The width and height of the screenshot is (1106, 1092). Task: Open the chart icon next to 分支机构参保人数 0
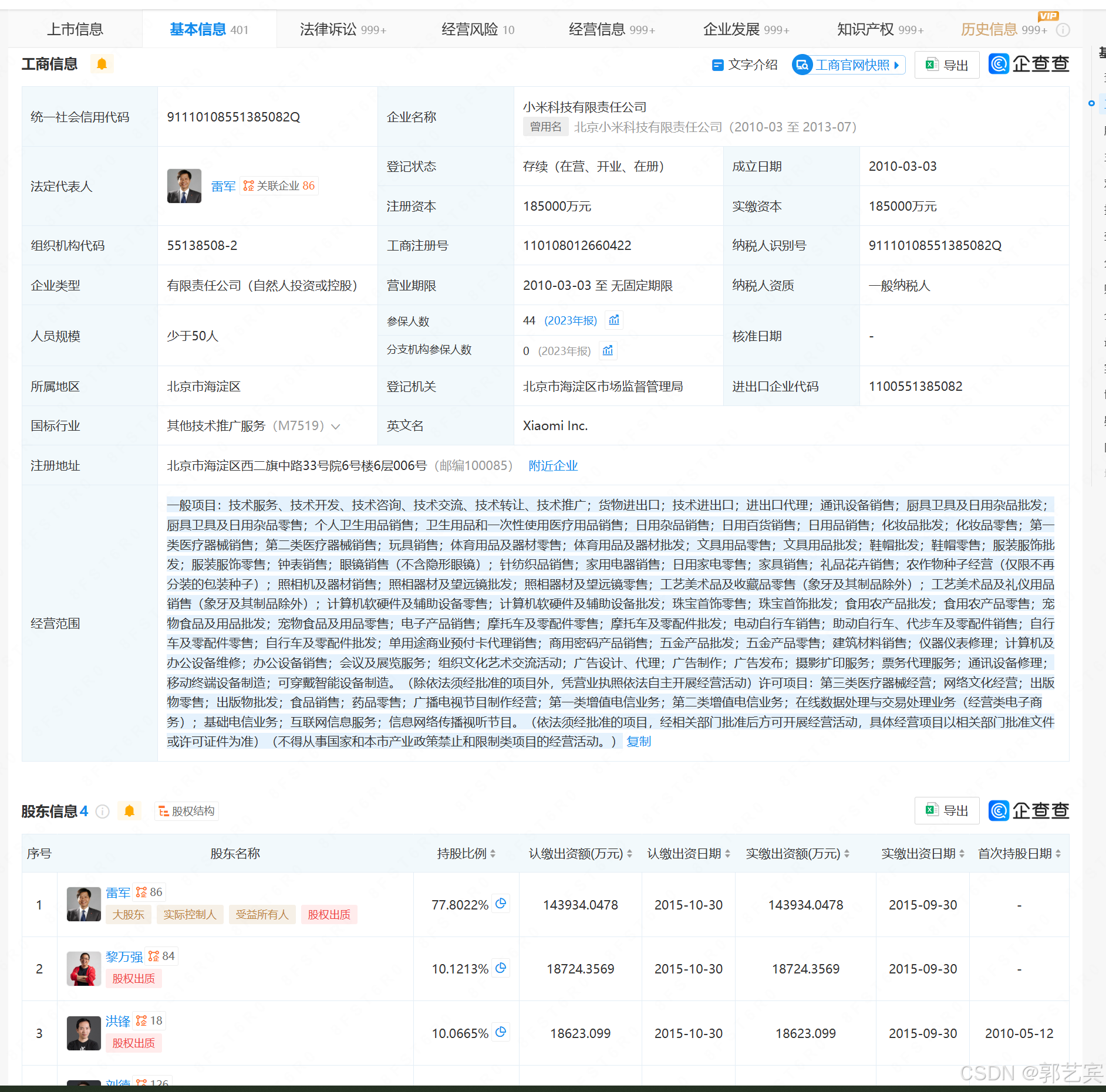[x=608, y=350]
